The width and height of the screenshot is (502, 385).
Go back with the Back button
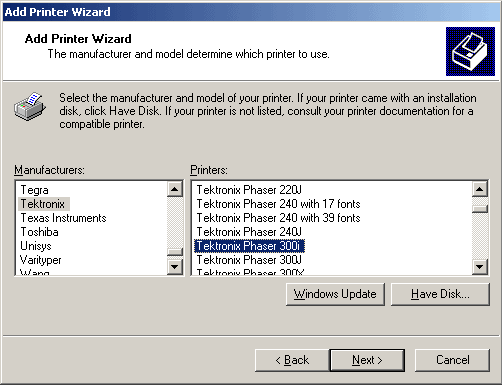[292, 360]
